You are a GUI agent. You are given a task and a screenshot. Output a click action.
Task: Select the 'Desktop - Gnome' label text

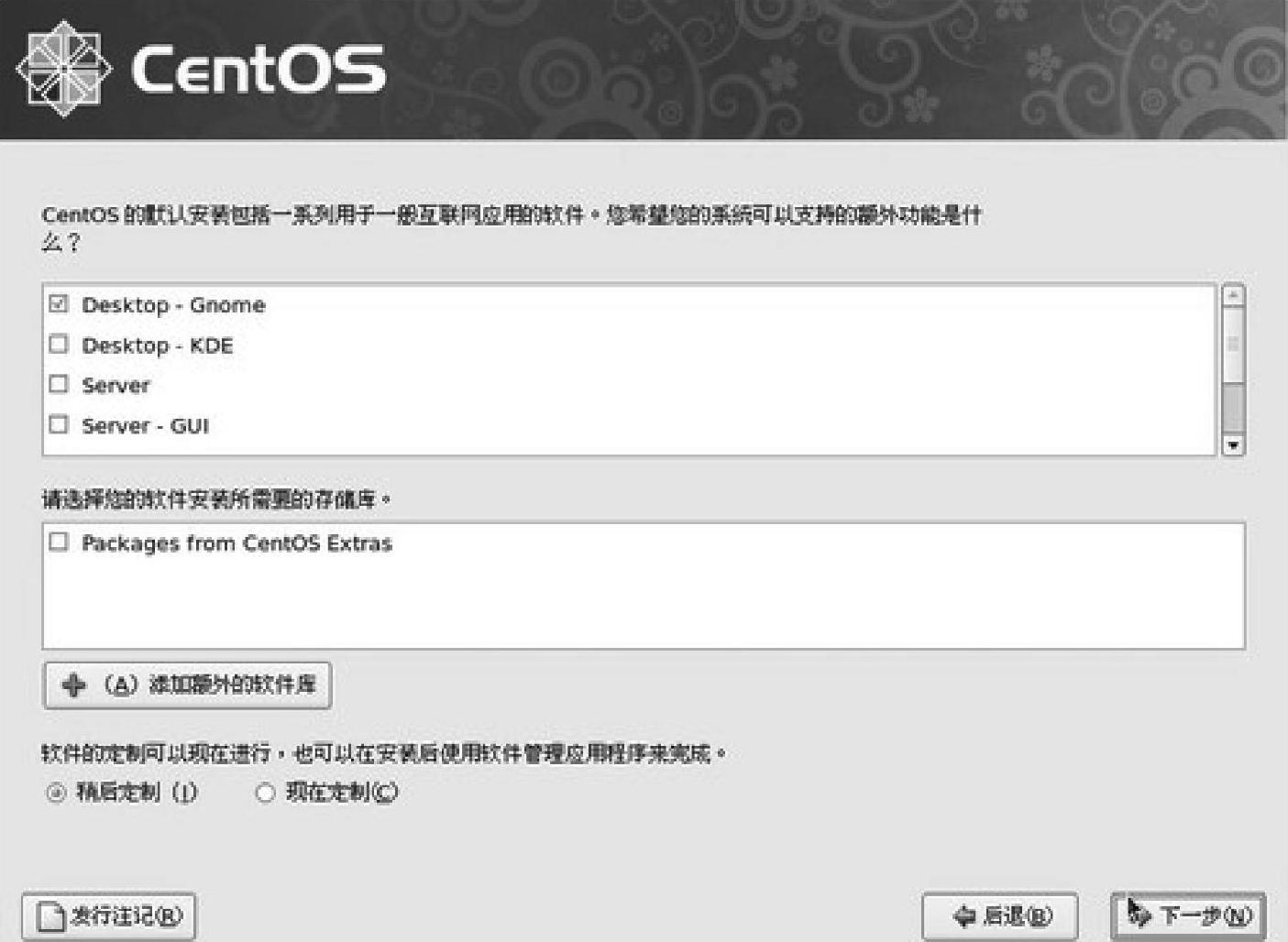point(173,305)
